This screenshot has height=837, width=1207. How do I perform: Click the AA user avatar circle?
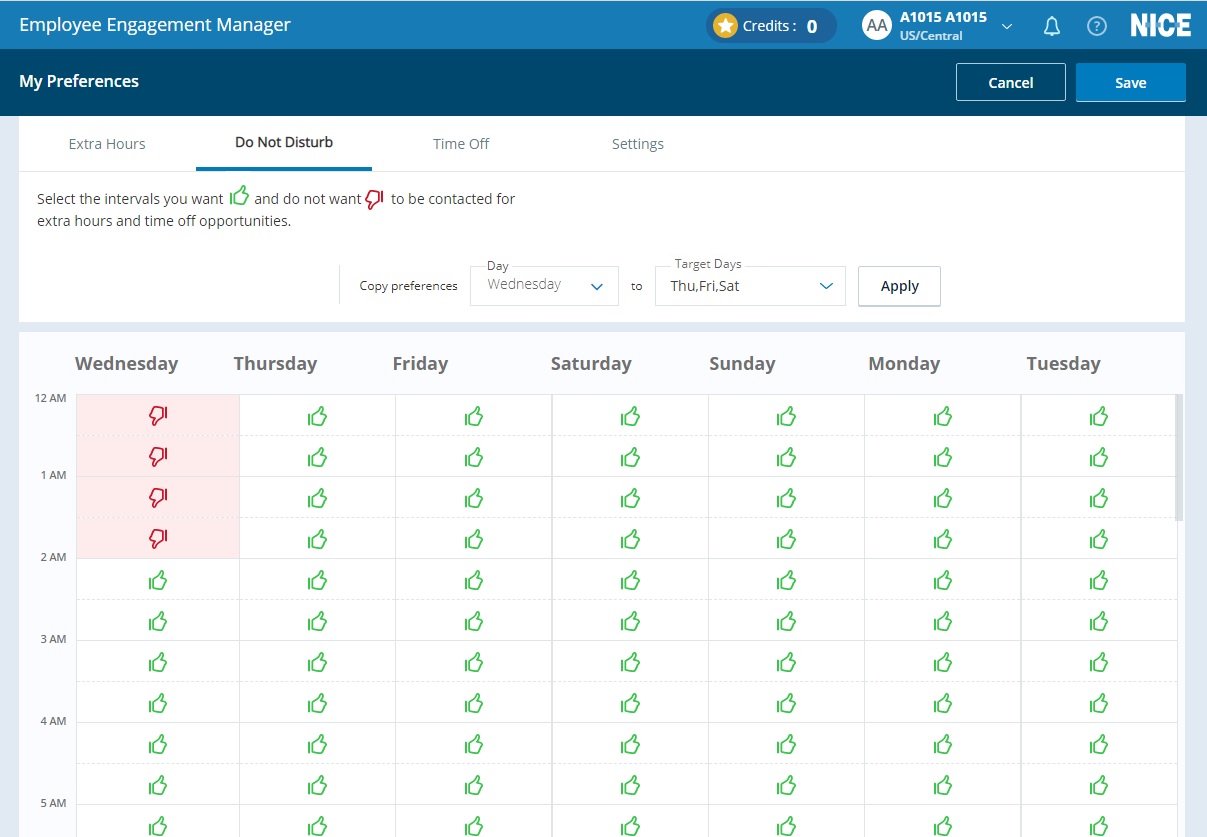tap(877, 26)
